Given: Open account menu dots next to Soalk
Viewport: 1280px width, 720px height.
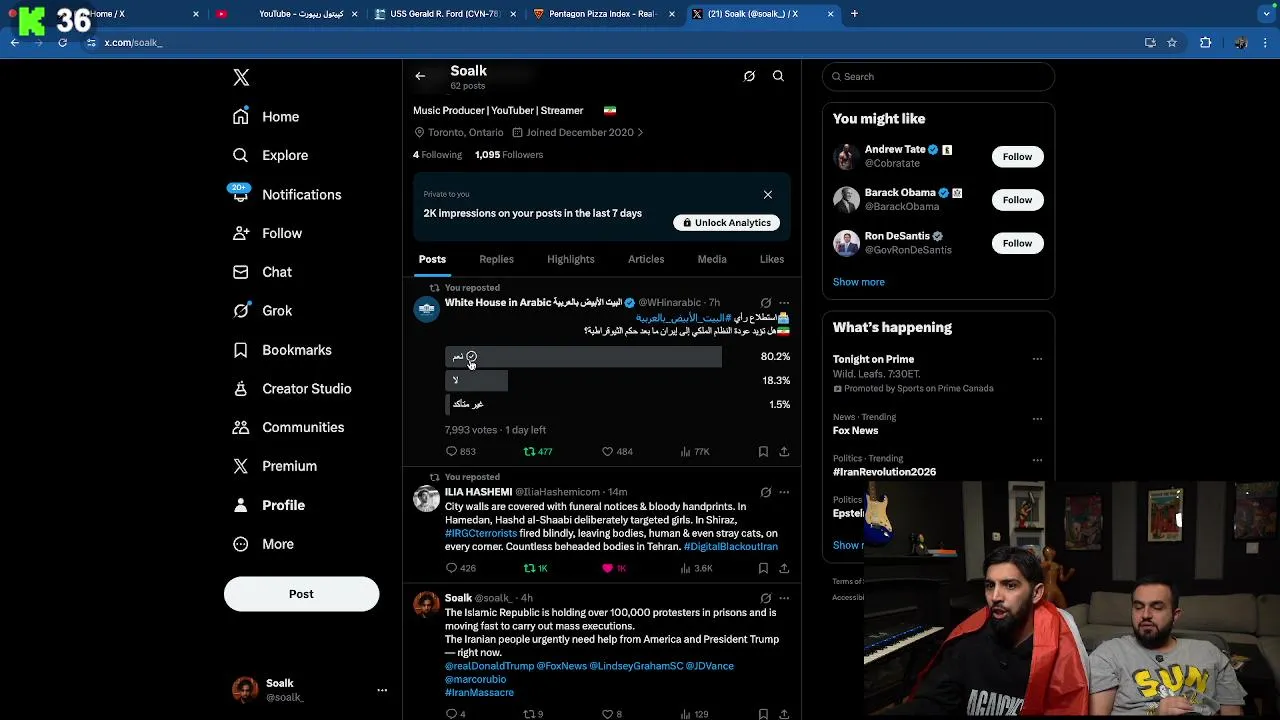Looking at the screenshot, I should [381, 690].
